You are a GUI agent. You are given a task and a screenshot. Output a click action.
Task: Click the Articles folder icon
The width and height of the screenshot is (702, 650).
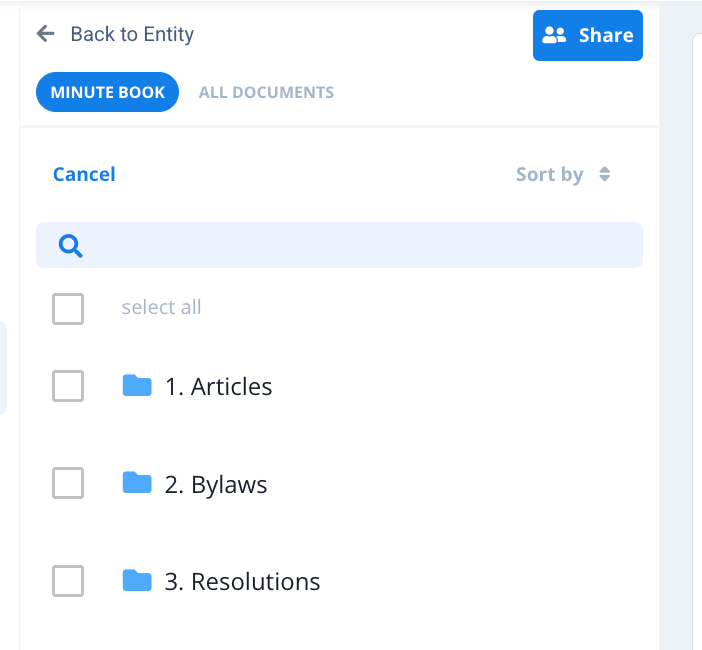tap(137, 386)
